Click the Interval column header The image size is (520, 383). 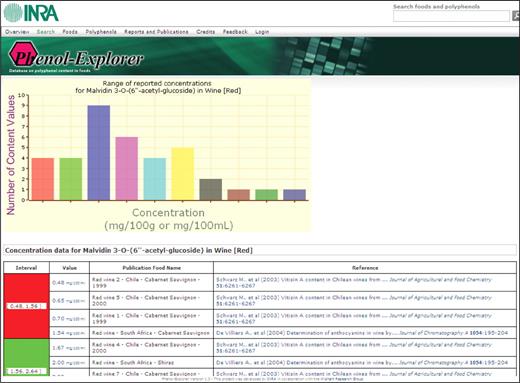tap(26, 268)
